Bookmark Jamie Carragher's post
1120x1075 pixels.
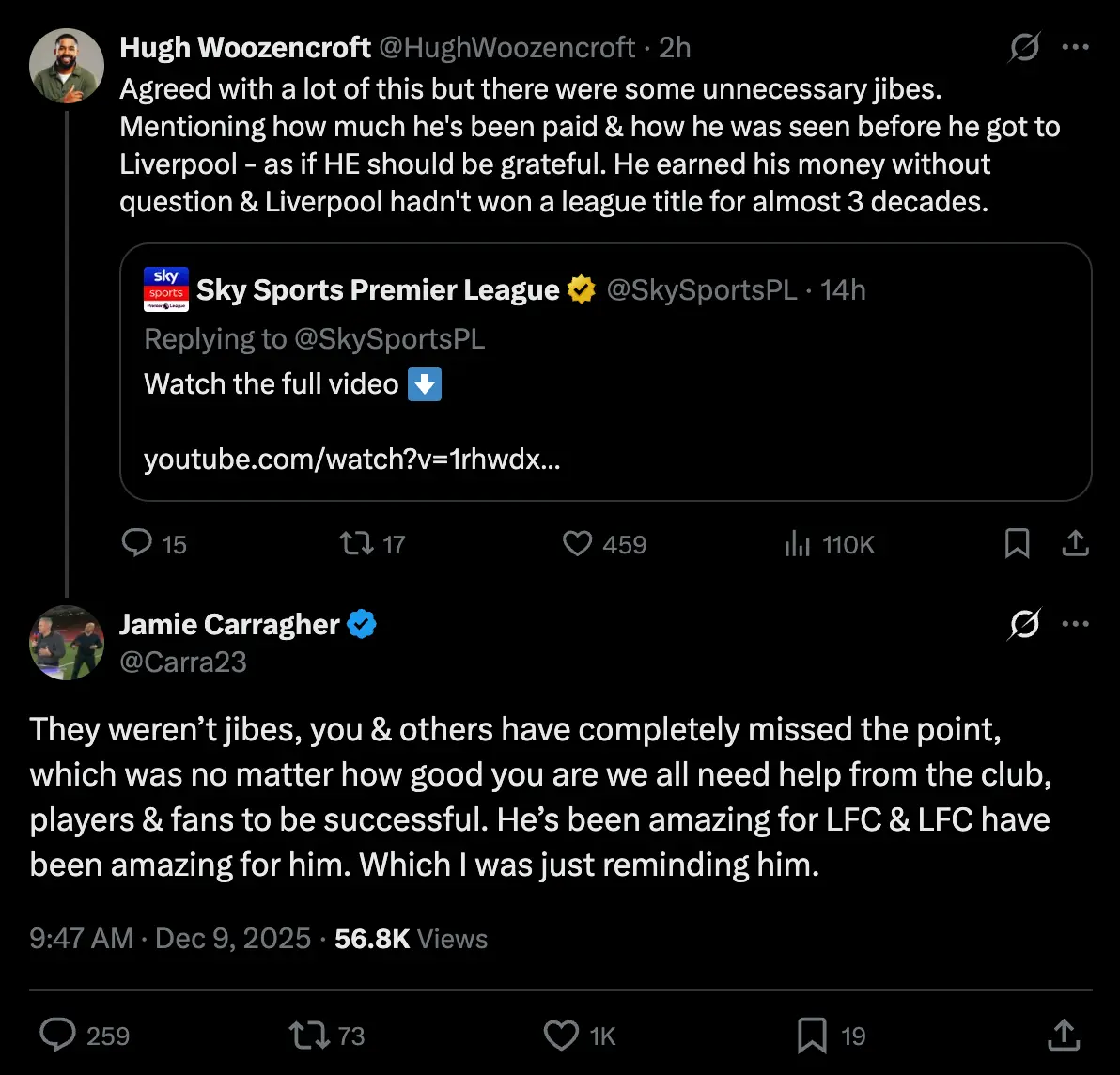812,1035
